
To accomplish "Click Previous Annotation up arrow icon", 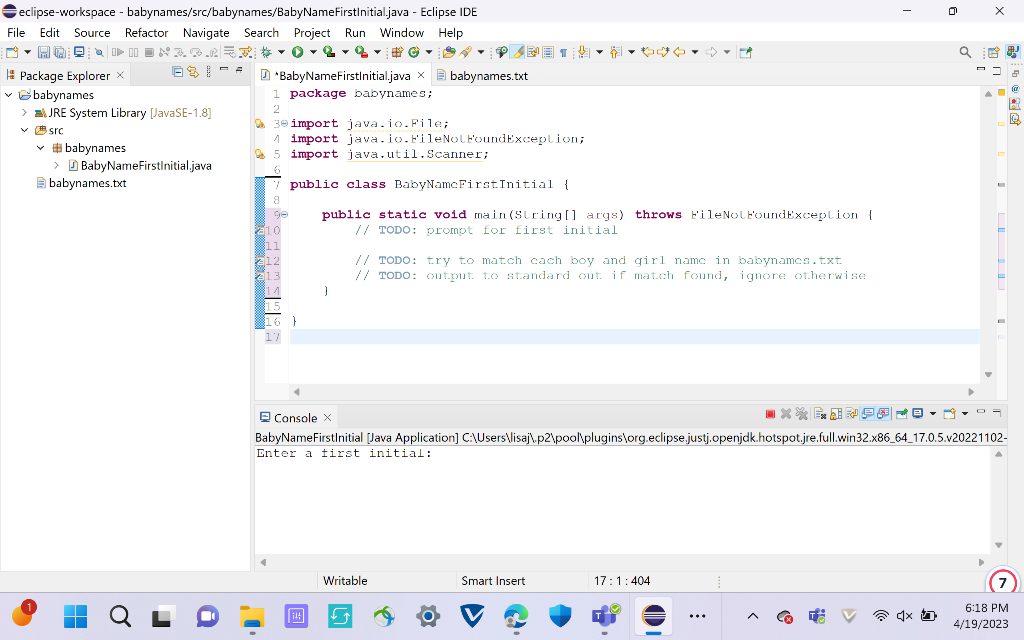I will tap(615, 52).
